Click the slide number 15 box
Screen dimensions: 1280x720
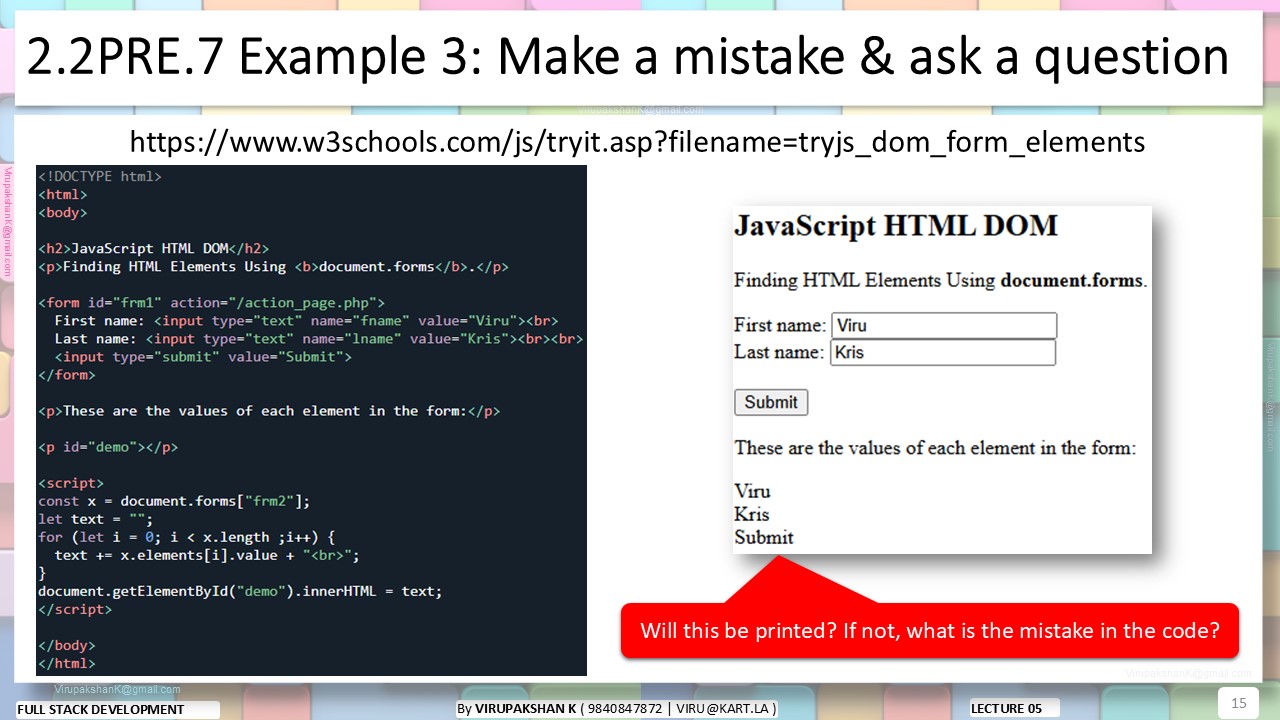[1239, 703]
